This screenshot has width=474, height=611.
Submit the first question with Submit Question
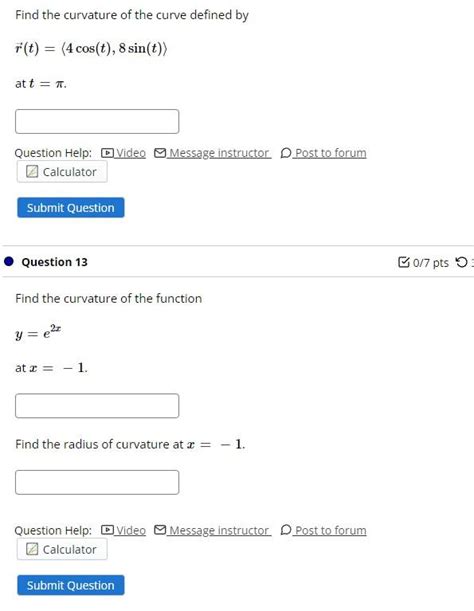(71, 208)
